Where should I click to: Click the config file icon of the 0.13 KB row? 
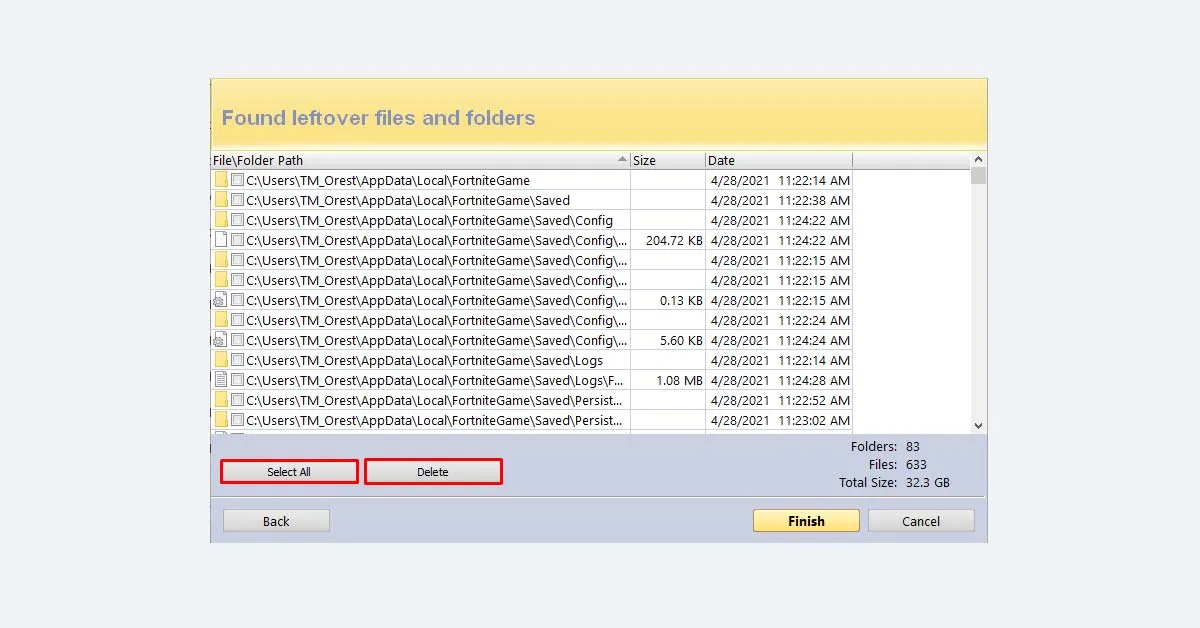(x=221, y=300)
